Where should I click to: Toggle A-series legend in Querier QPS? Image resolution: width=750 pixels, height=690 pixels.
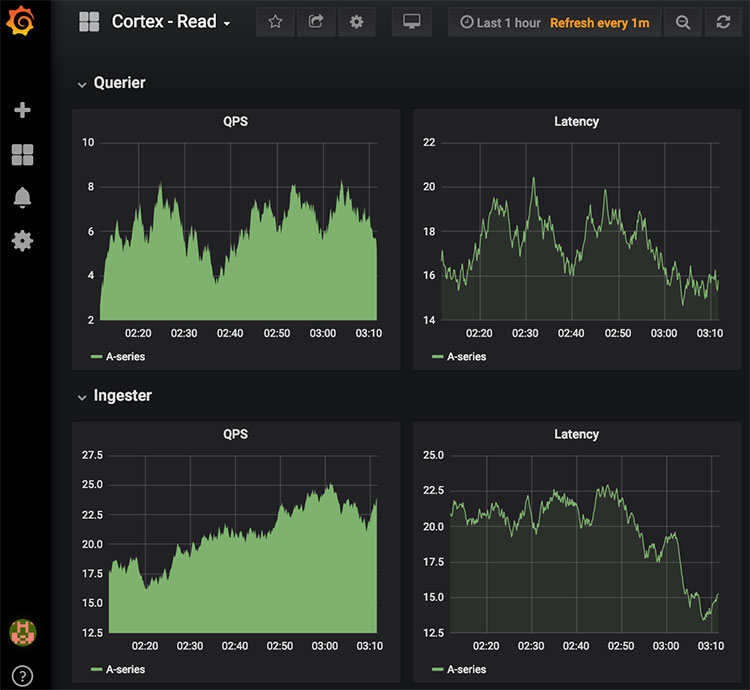point(118,357)
